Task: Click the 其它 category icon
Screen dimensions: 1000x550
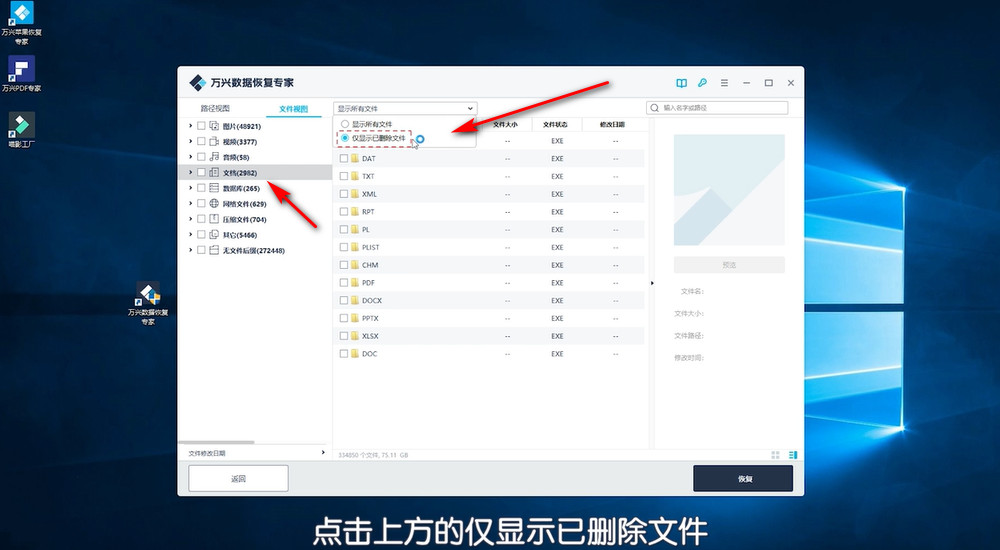Action: pyautogui.click(x=214, y=235)
